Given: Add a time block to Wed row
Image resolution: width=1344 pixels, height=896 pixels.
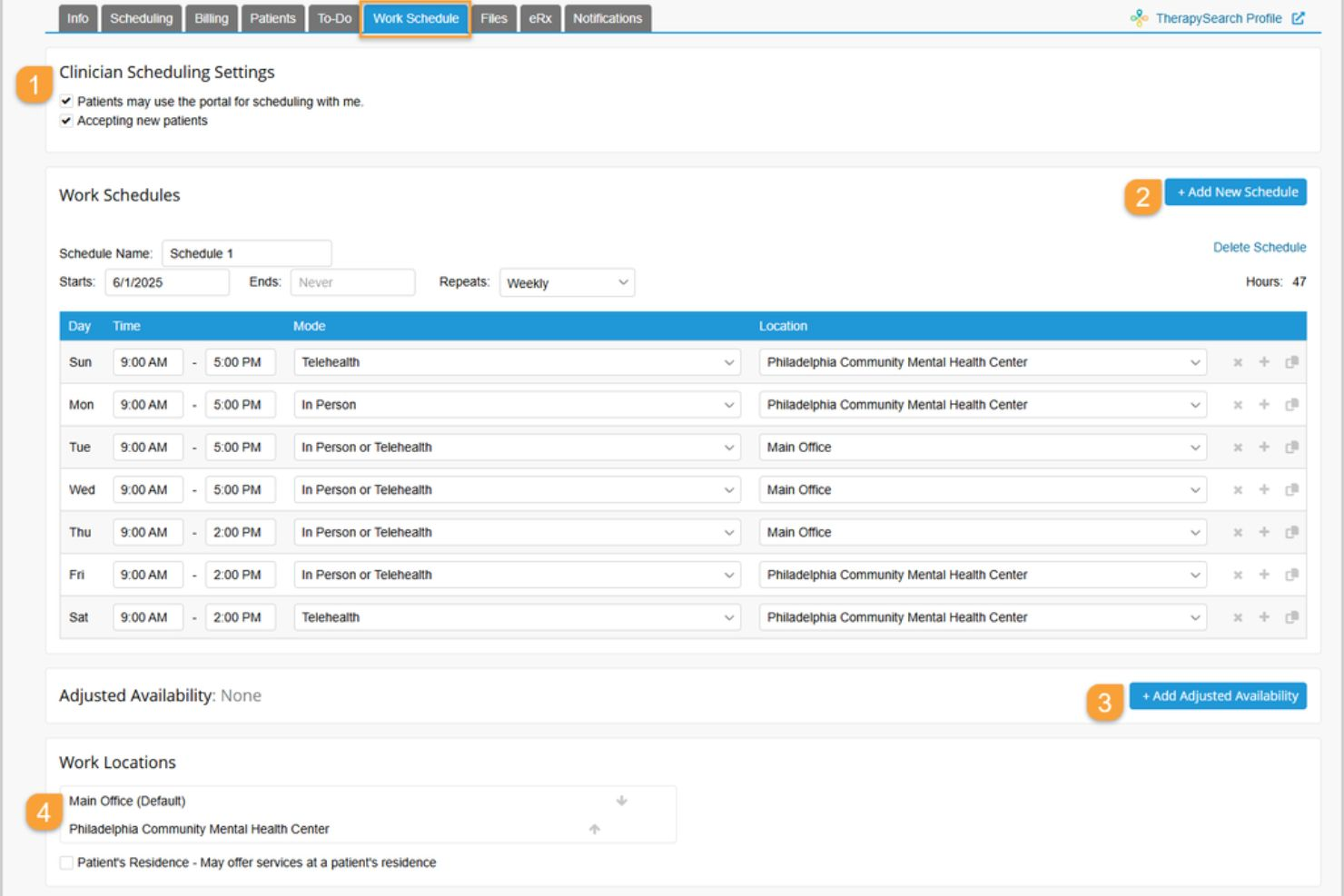Looking at the screenshot, I should click(x=1263, y=490).
